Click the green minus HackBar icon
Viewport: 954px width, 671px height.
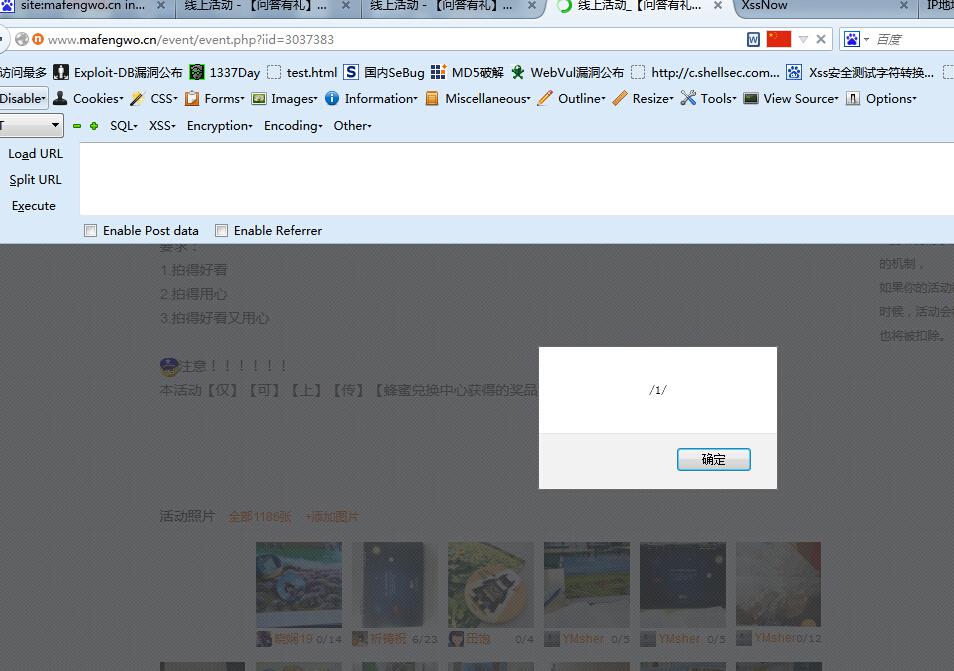tap(77, 126)
